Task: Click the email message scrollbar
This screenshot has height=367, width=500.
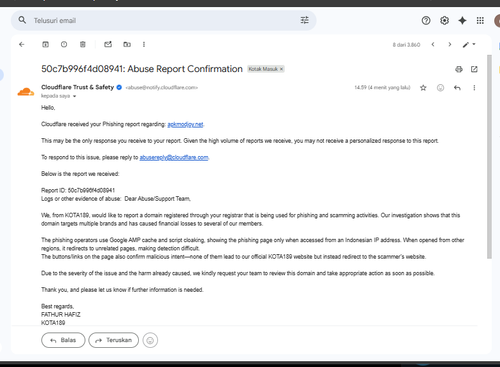Action: 489,157
